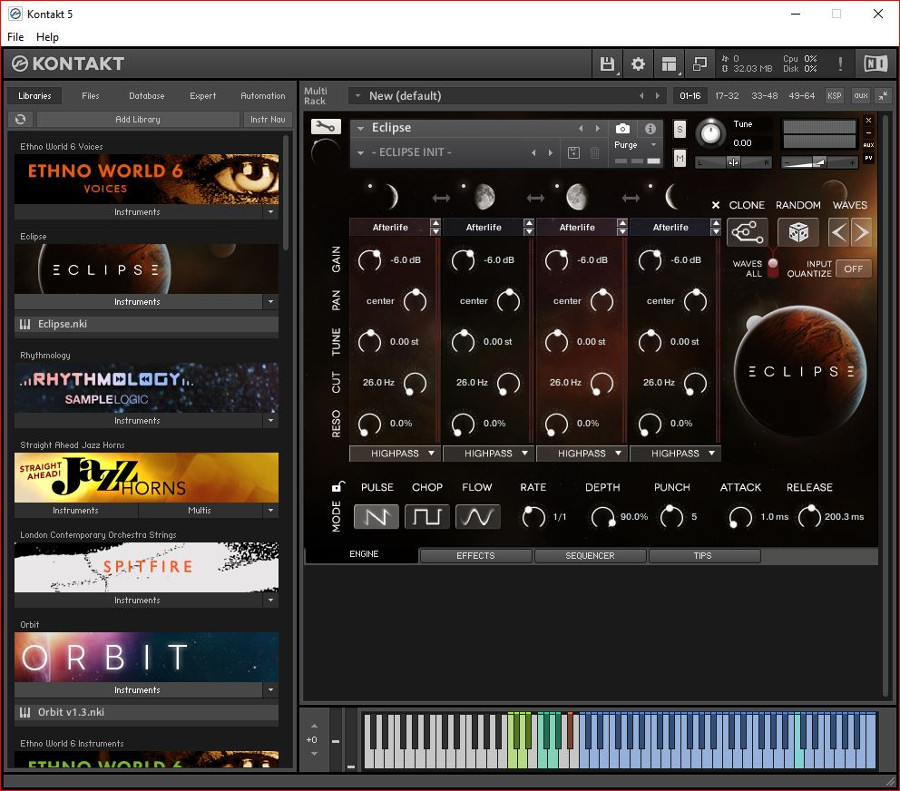
Task: Select the first crescent moon layer icon
Action: (x=391, y=197)
